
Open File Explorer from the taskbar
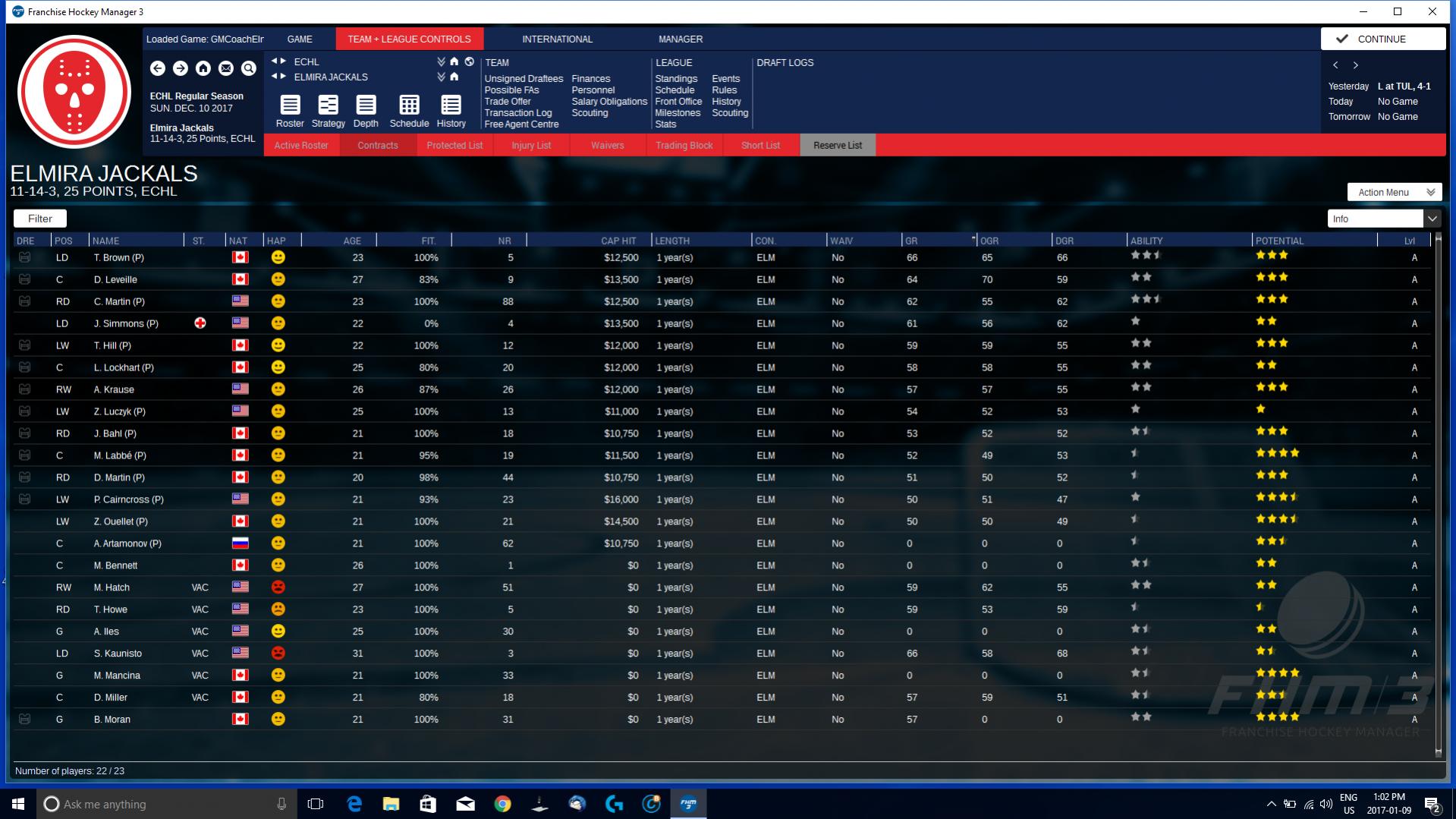[x=391, y=804]
